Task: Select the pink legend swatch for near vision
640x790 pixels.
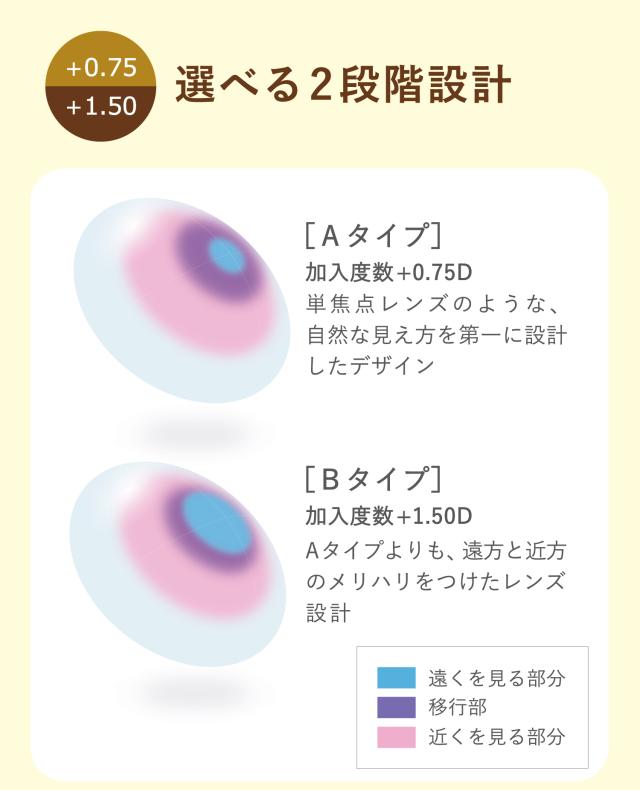Action: (395, 737)
